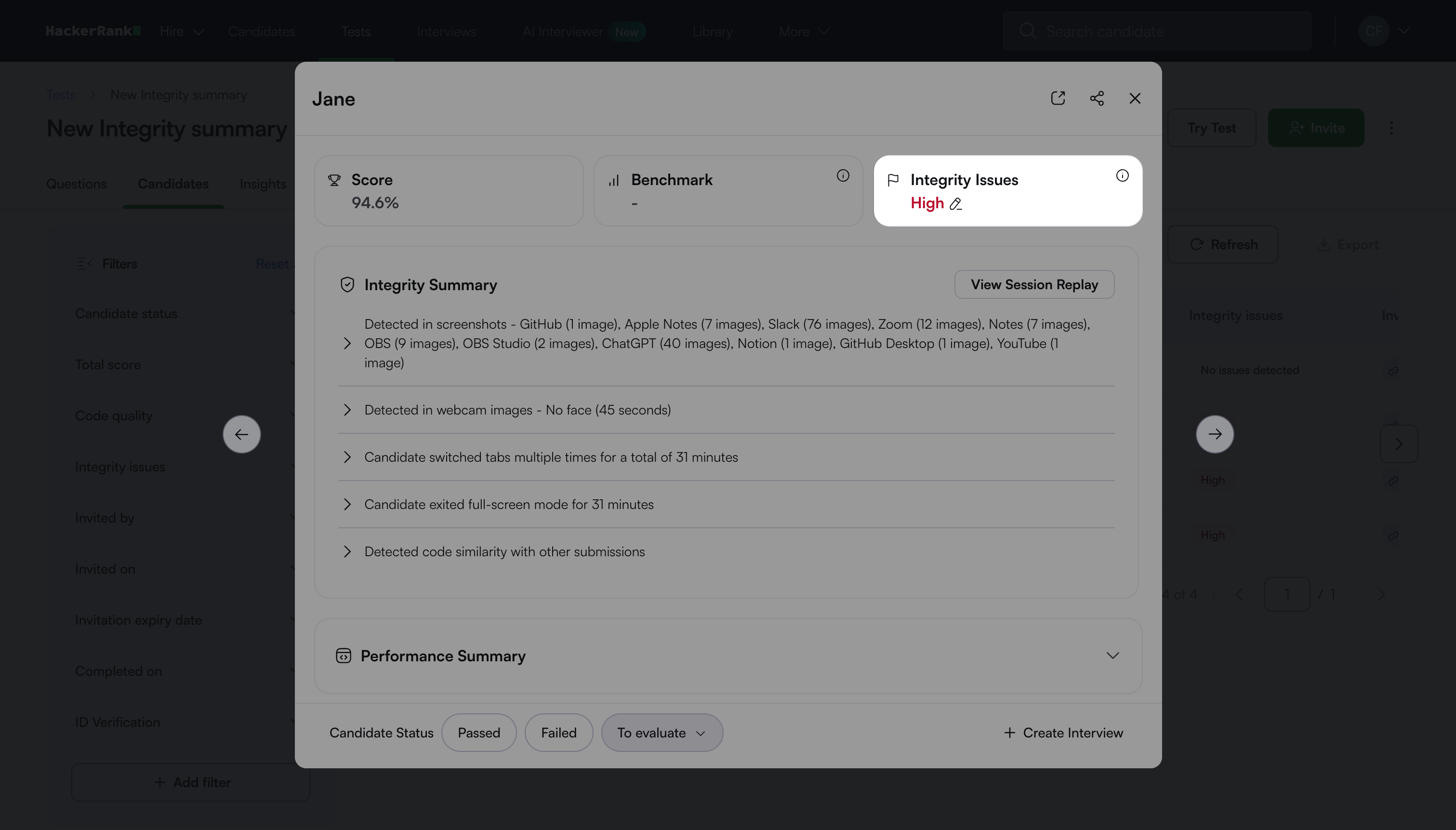The height and width of the screenshot is (830, 1456).
Task: Click Create Interview link
Action: point(1063,733)
